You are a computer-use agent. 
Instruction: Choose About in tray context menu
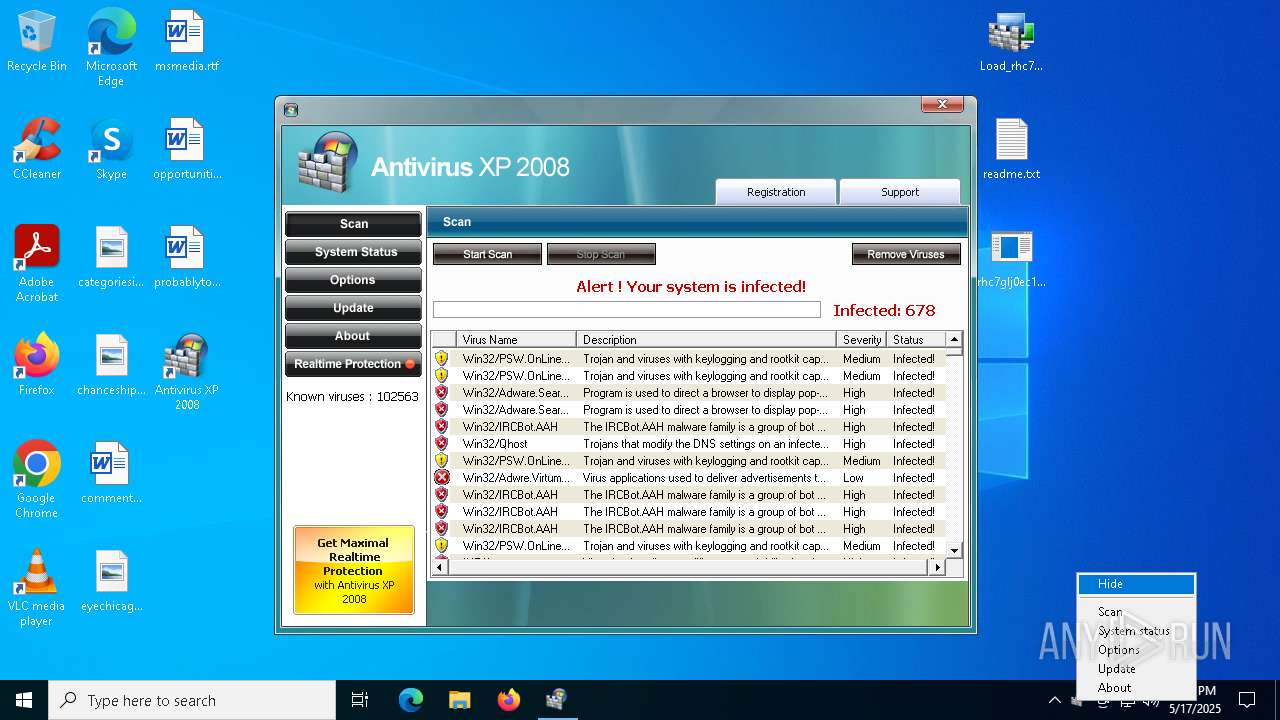click(1136, 688)
